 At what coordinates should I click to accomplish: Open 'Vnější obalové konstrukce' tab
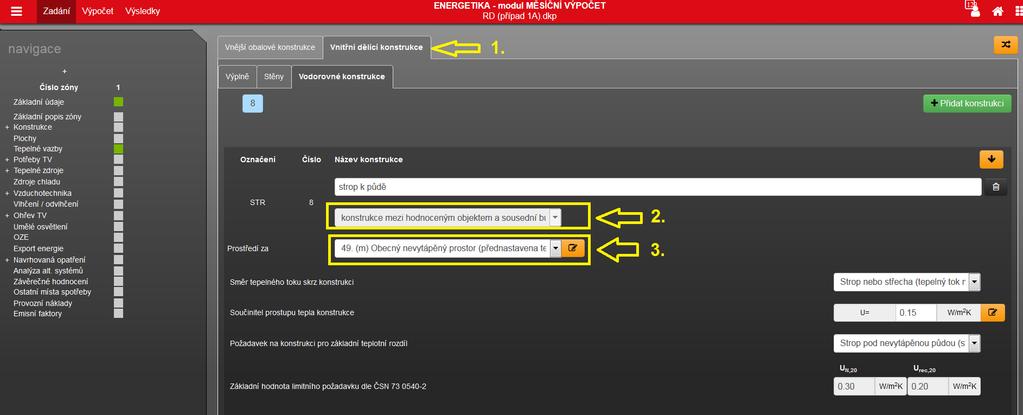pos(270,48)
